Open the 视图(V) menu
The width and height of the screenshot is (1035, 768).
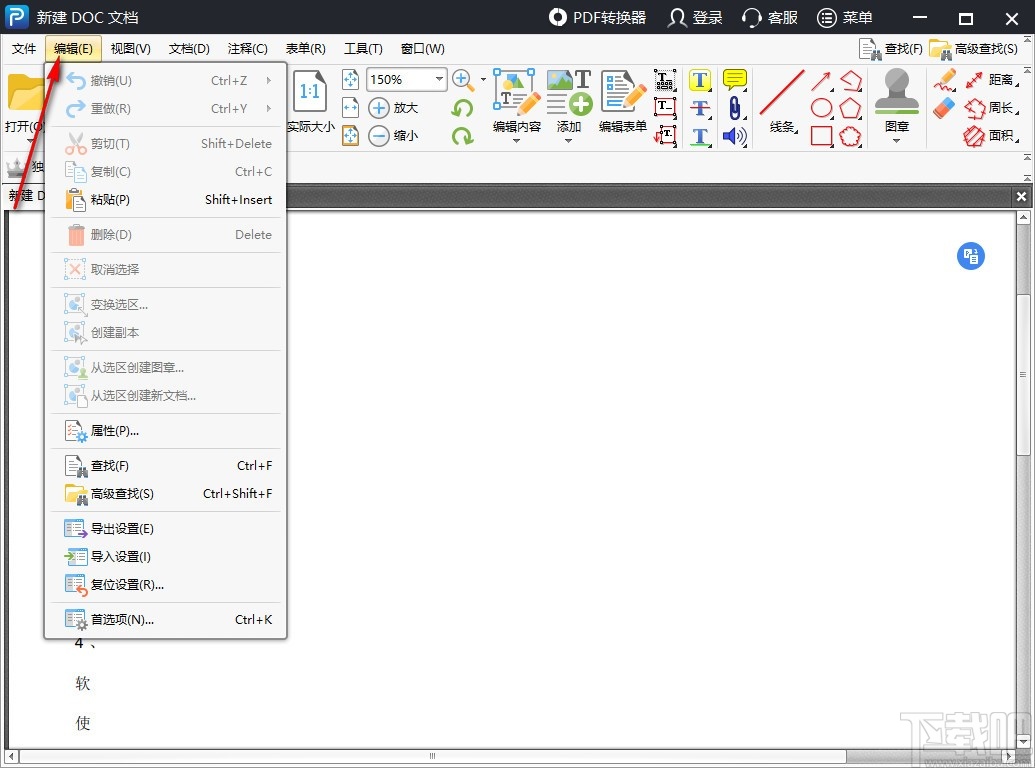[x=130, y=48]
